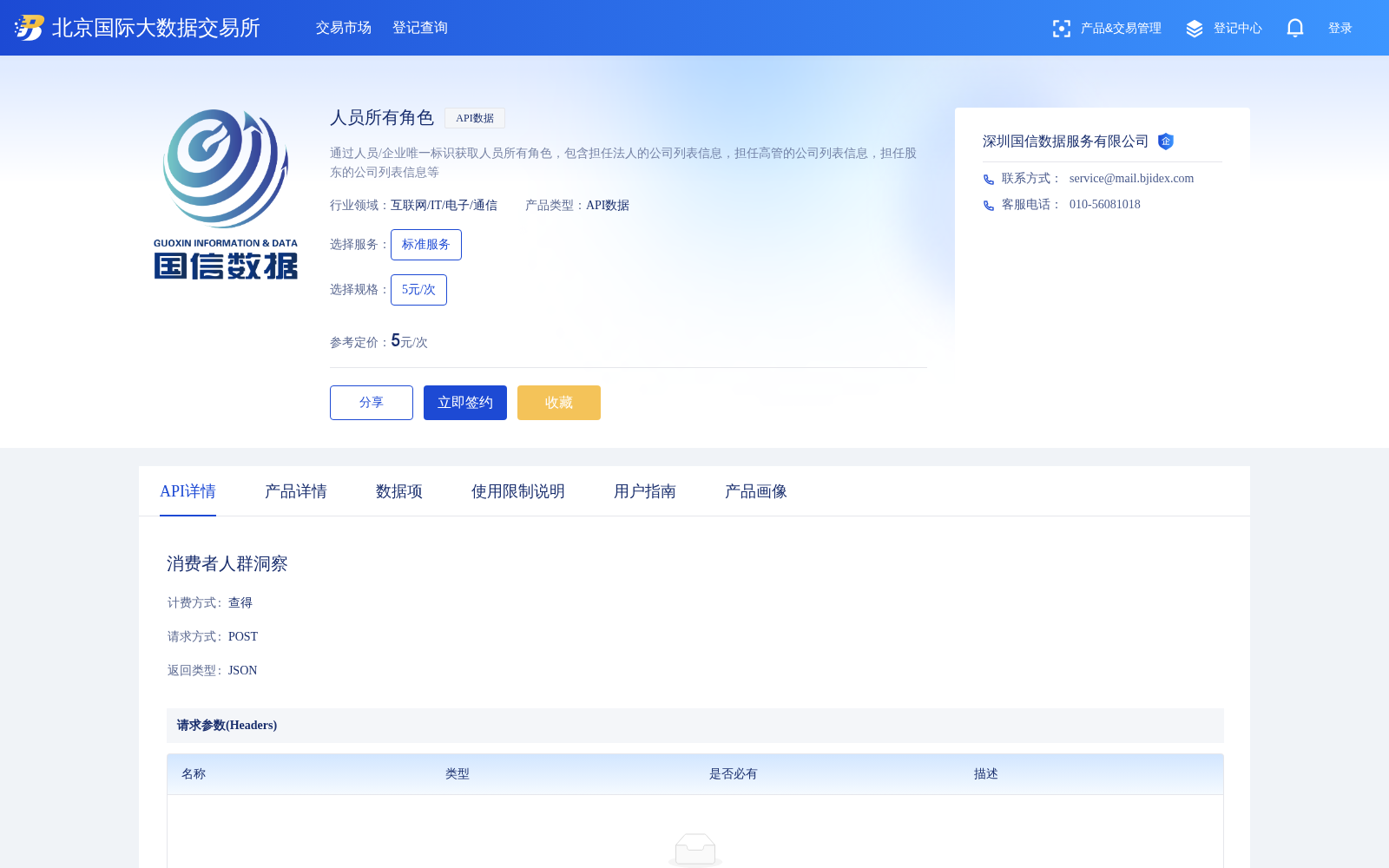Click the 名称 column header
Screen dimensions: 1389x868
194,774
